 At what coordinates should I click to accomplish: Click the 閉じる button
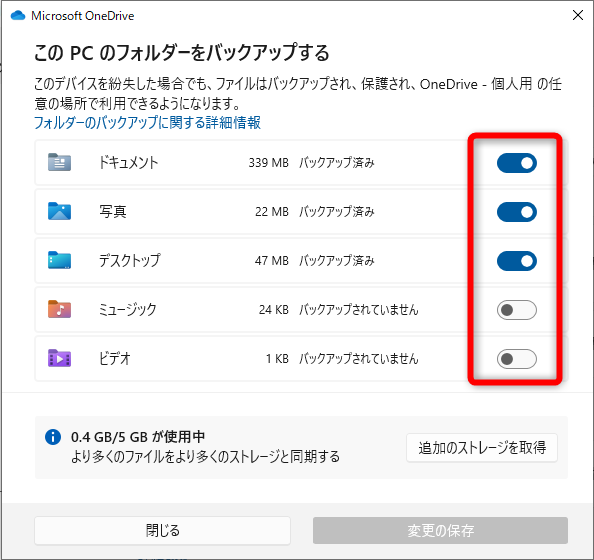tap(163, 530)
